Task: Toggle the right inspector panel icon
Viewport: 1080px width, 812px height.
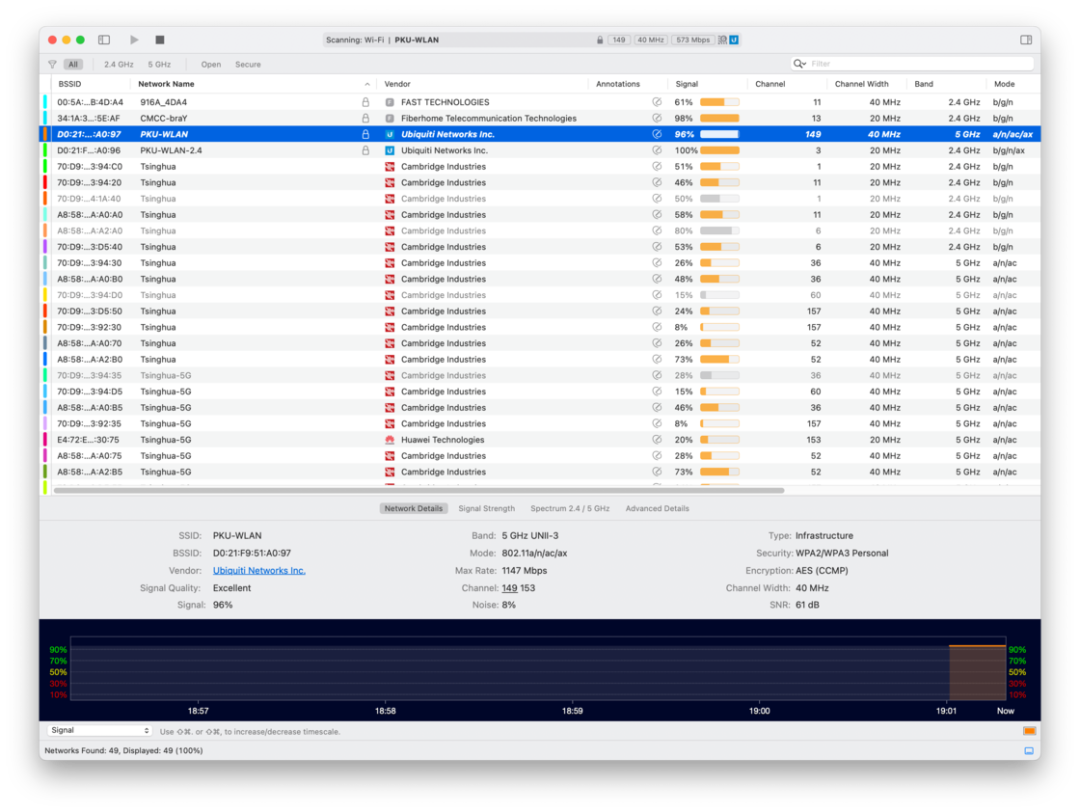Action: pos(1026,40)
